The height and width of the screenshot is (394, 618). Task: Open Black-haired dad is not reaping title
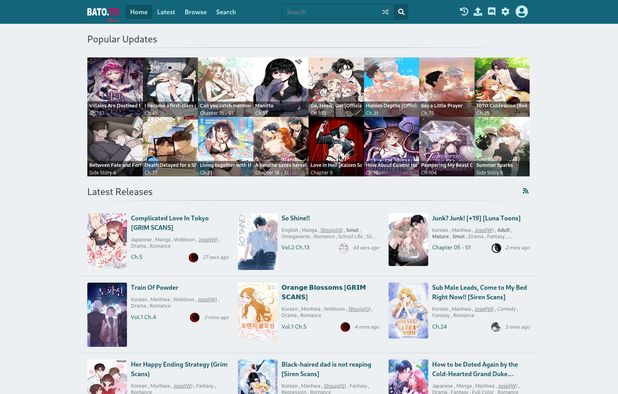pos(326,369)
